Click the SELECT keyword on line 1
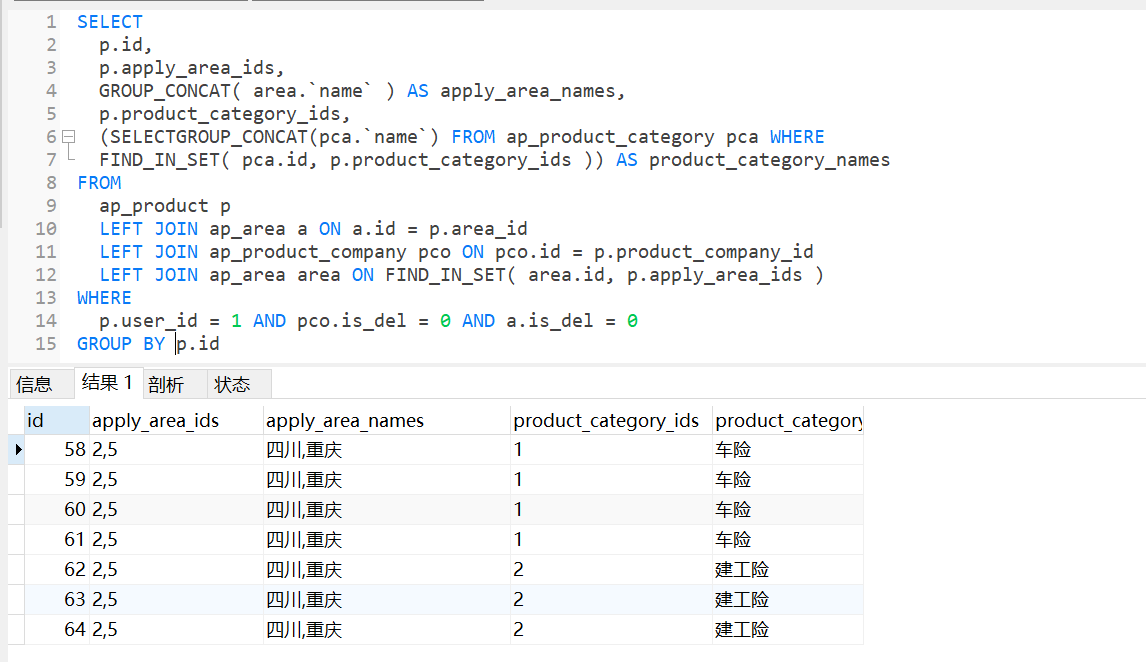The height and width of the screenshot is (662, 1146). 110,22
